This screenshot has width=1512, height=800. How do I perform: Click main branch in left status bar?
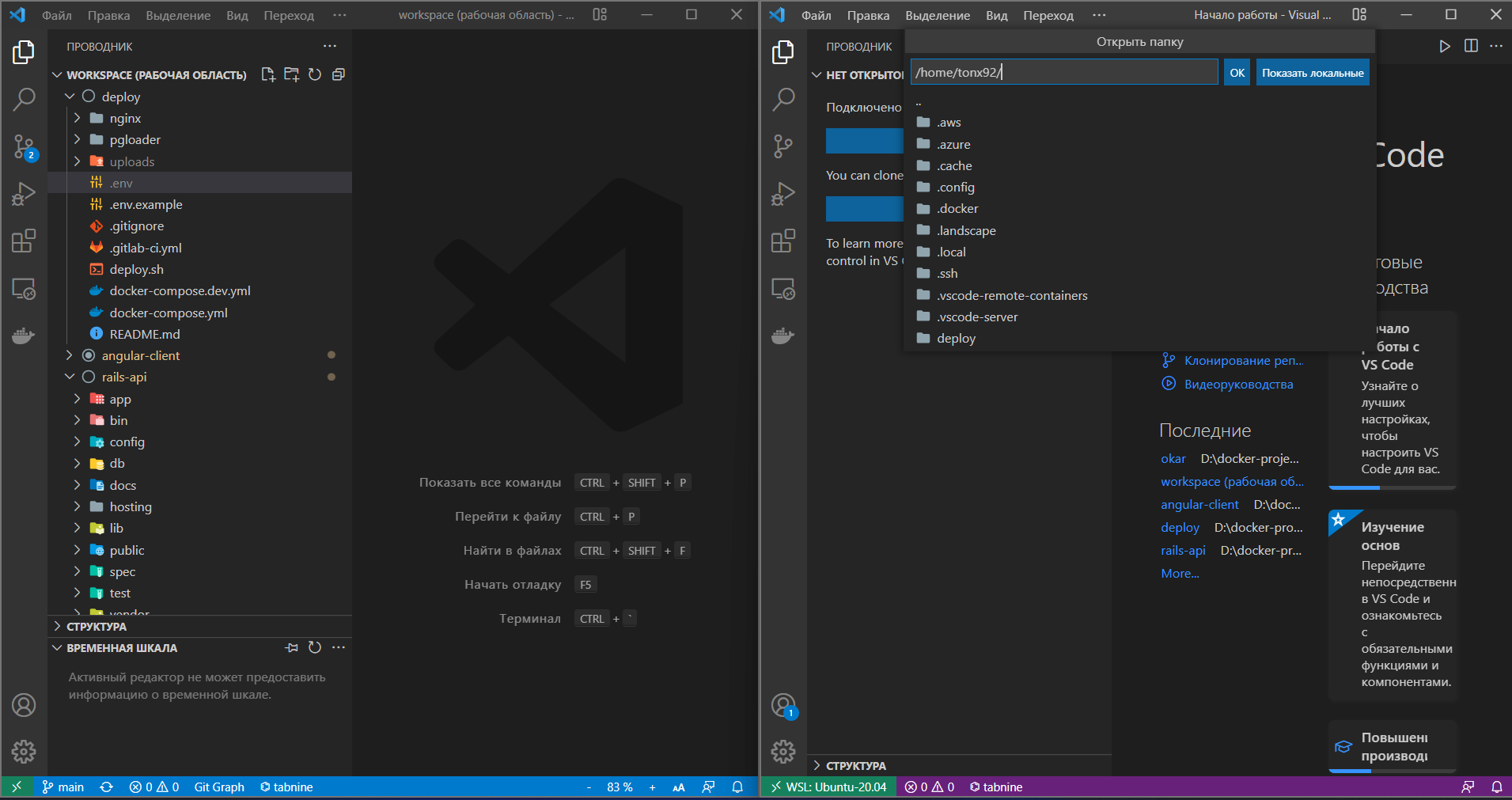[63, 787]
